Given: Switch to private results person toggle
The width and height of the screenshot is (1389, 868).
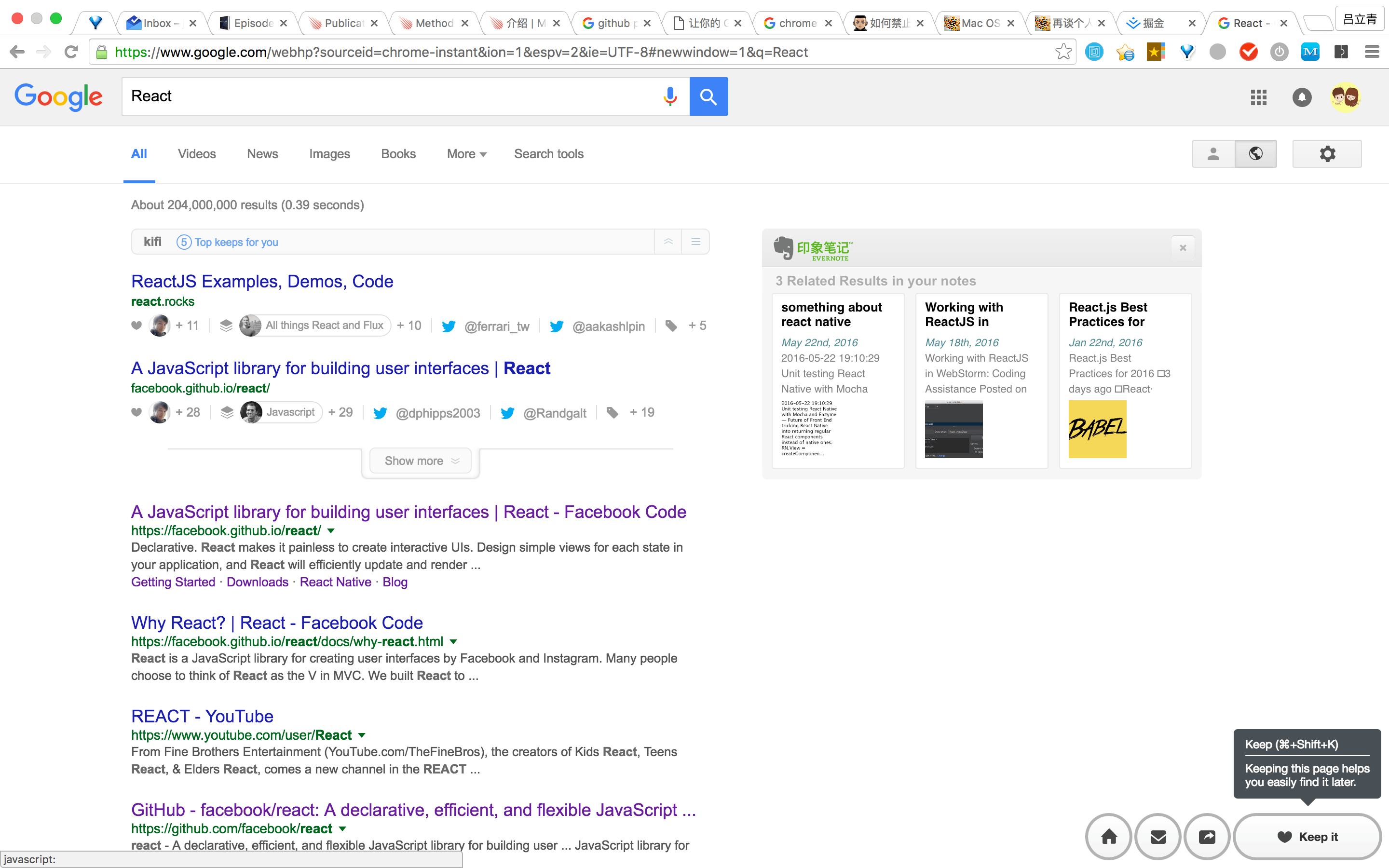Looking at the screenshot, I should (x=1213, y=154).
